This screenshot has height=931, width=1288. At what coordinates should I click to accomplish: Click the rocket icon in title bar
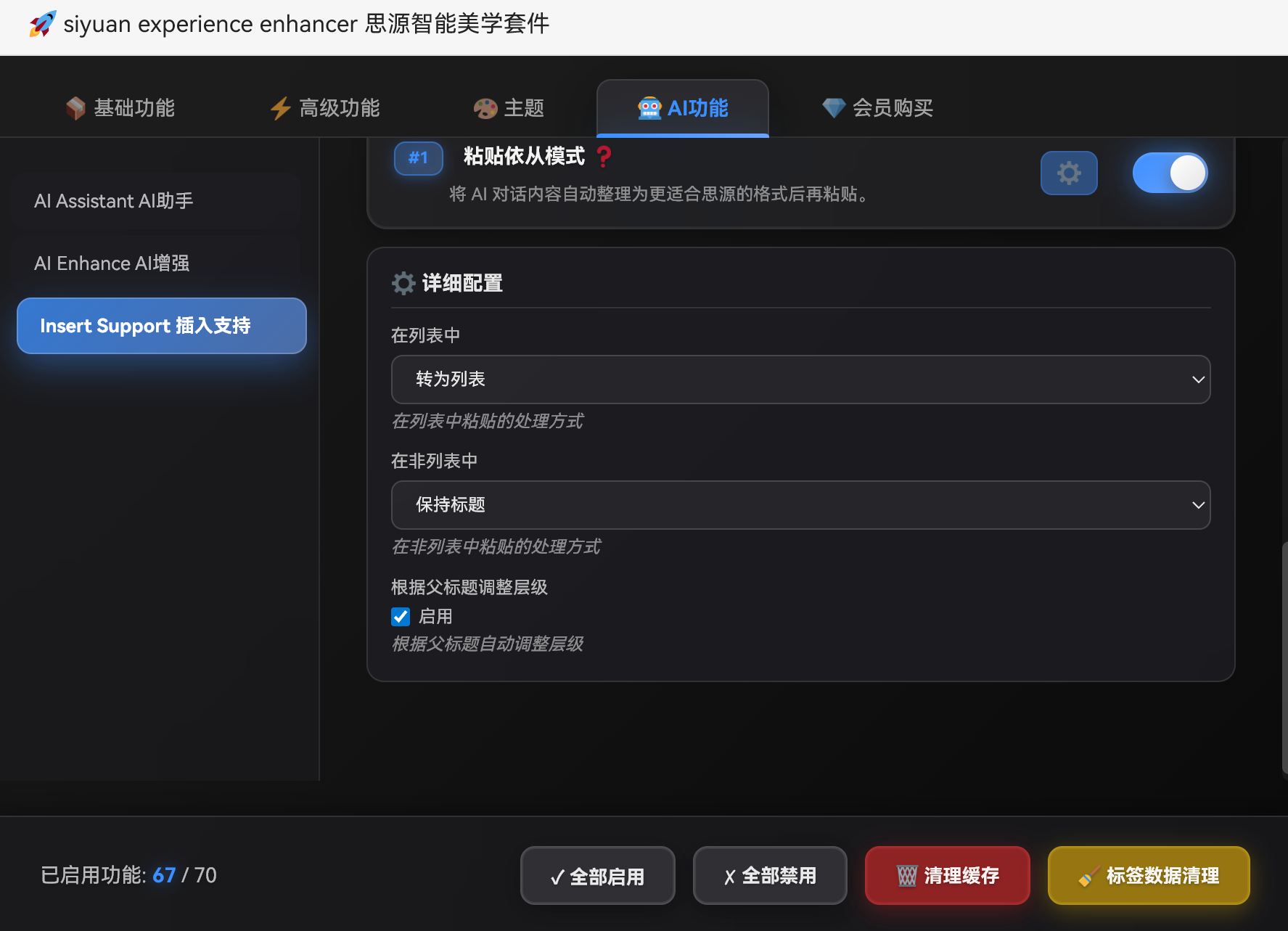coord(43,24)
